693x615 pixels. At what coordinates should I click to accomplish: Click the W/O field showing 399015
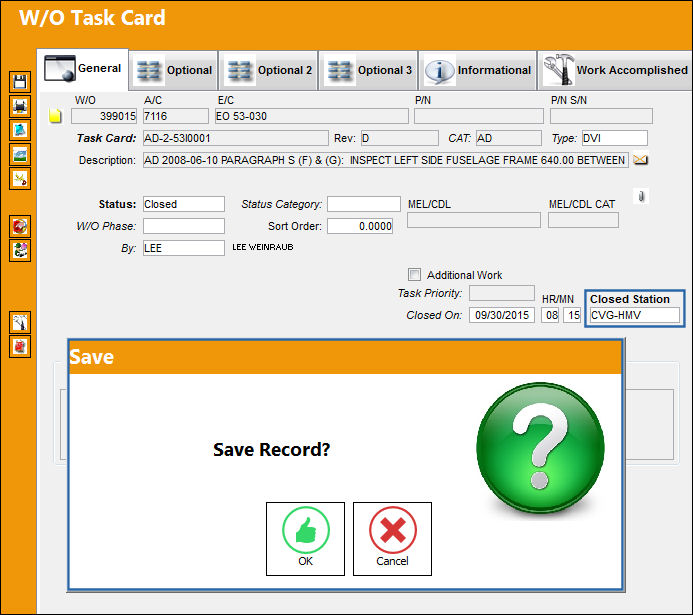click(104, 116)
